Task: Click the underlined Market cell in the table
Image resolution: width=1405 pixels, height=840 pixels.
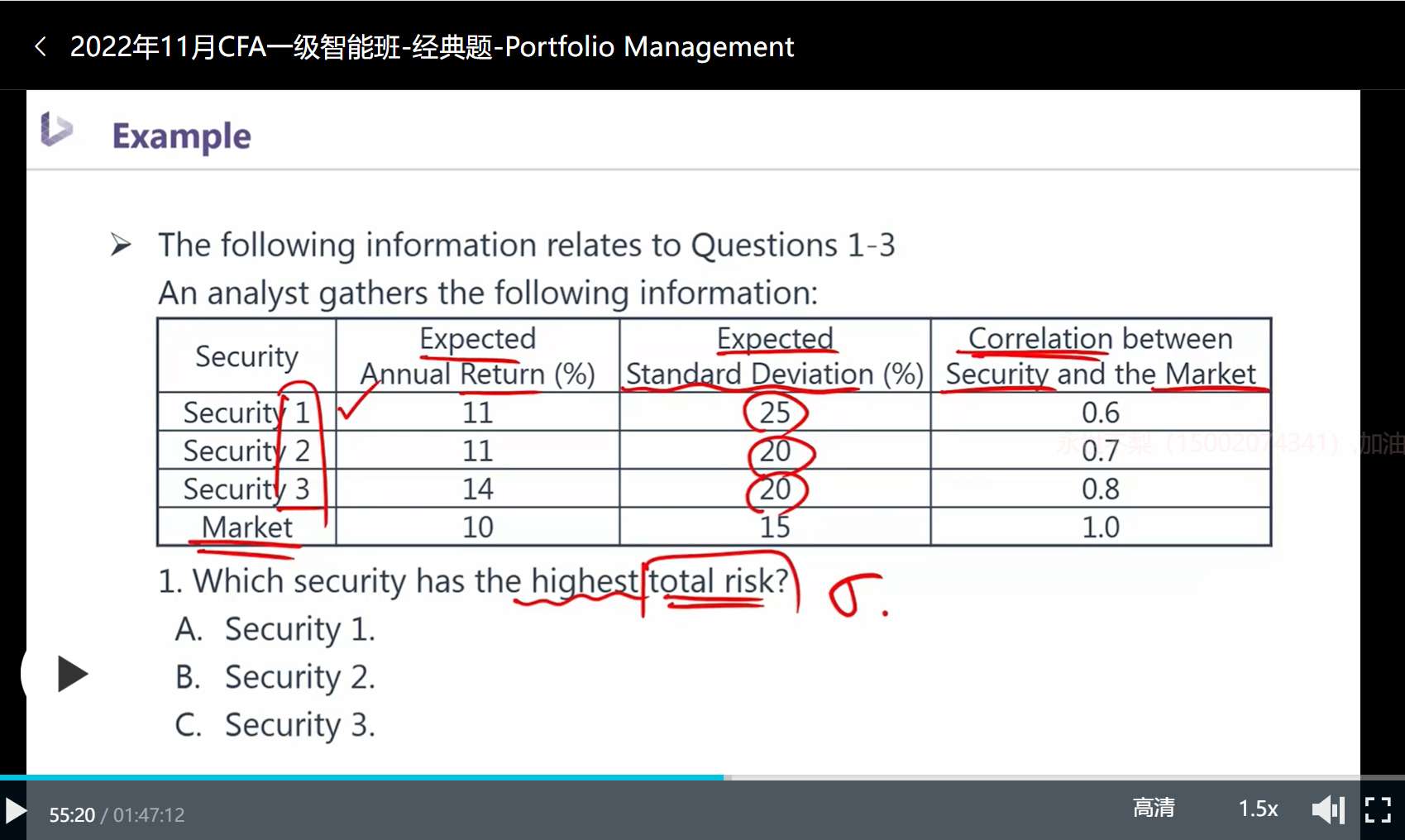Action: point(246,527)
